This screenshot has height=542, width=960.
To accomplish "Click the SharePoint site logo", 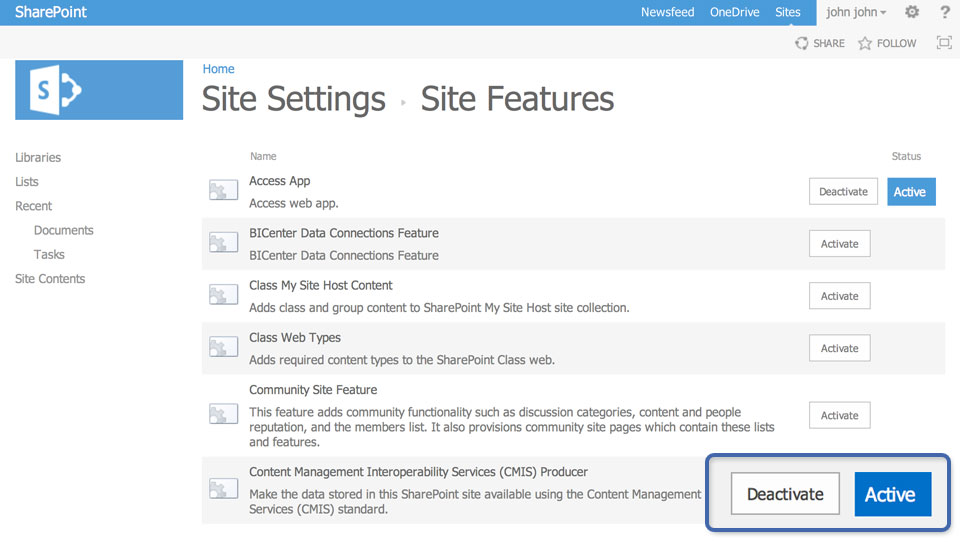I will point(99,90).
